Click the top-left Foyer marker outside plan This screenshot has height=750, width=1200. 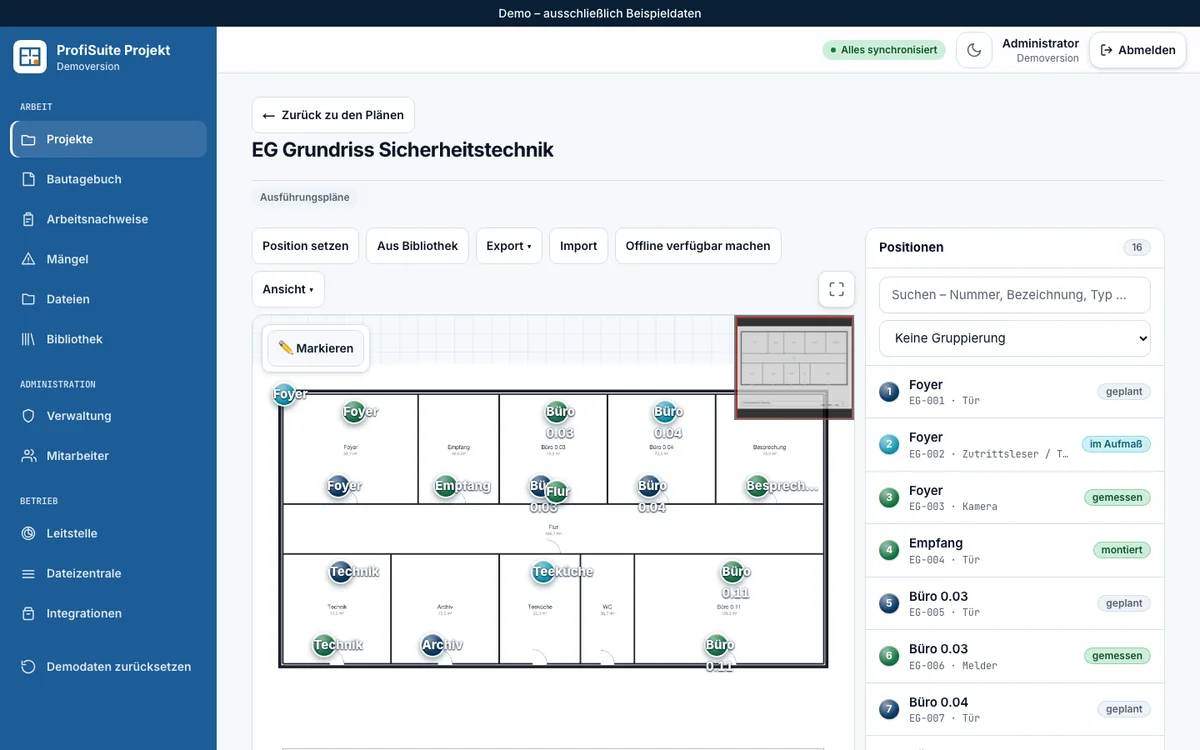tap(285, 394)
